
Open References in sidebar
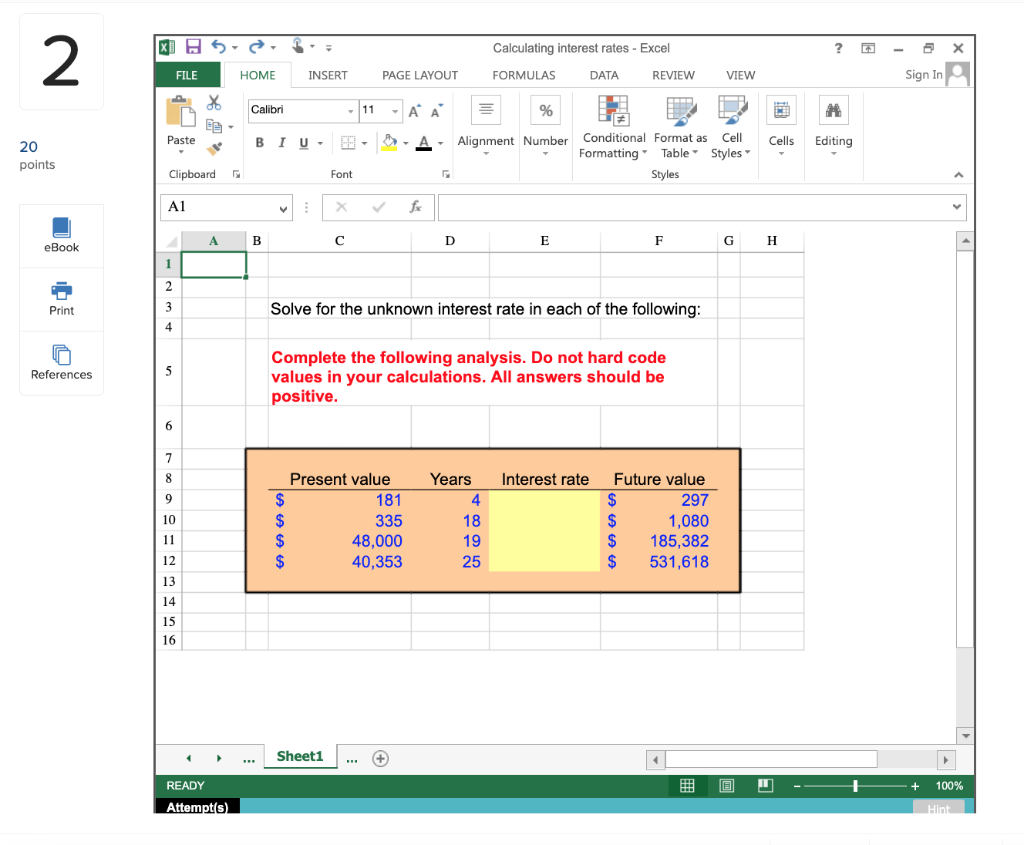pos(61,362)
